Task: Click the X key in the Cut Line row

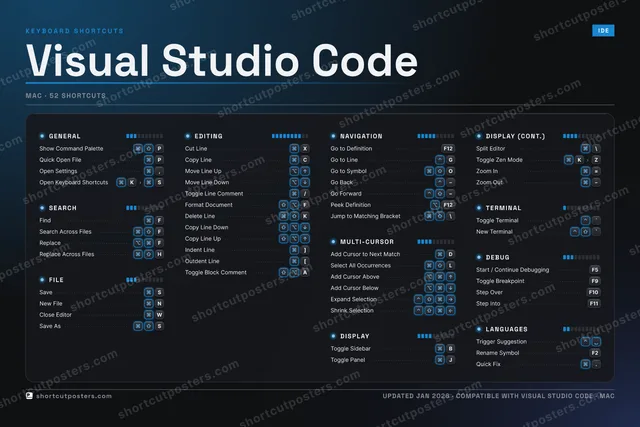Action: 305,149
